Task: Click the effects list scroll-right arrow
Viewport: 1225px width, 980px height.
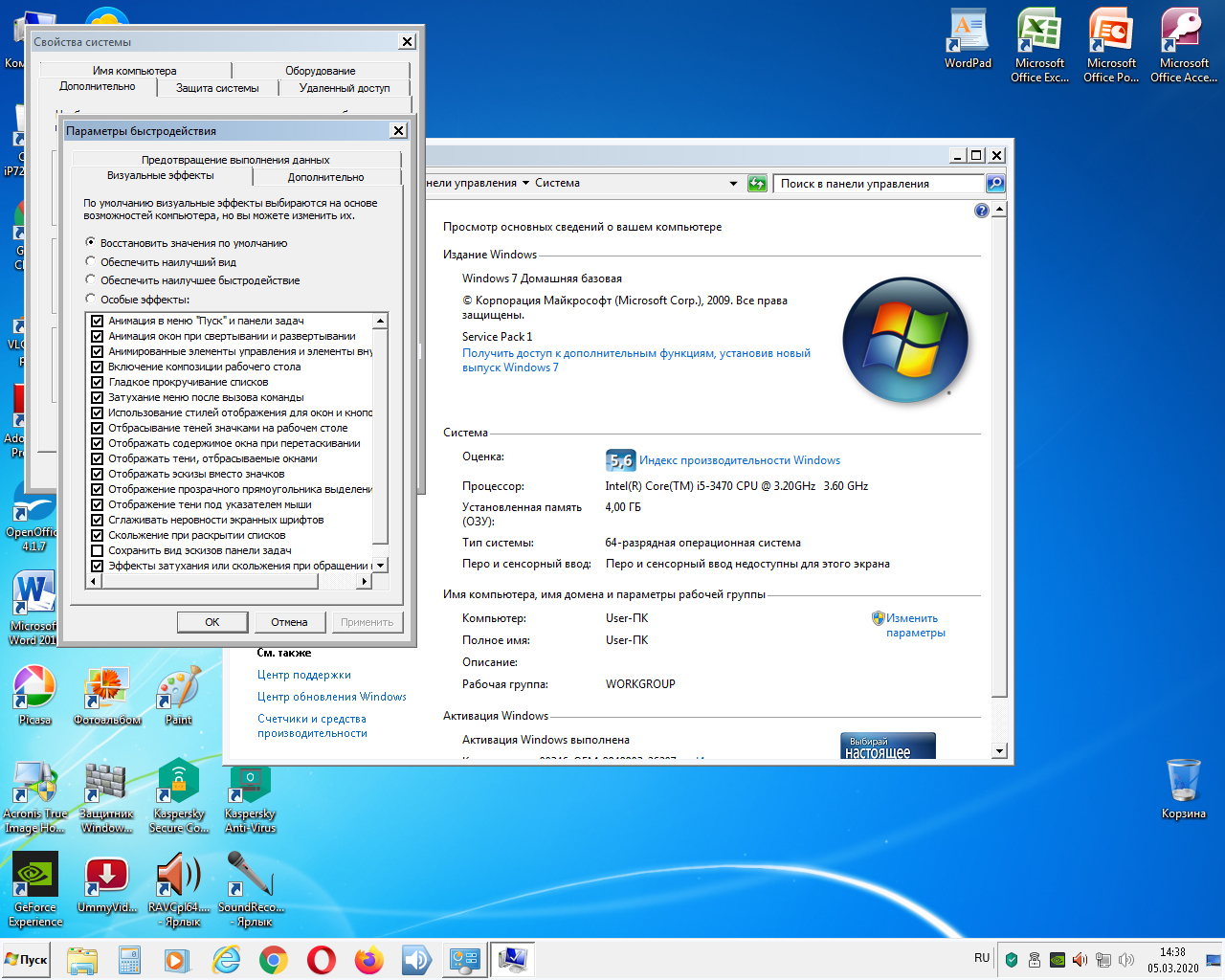Action: (364, 581)
